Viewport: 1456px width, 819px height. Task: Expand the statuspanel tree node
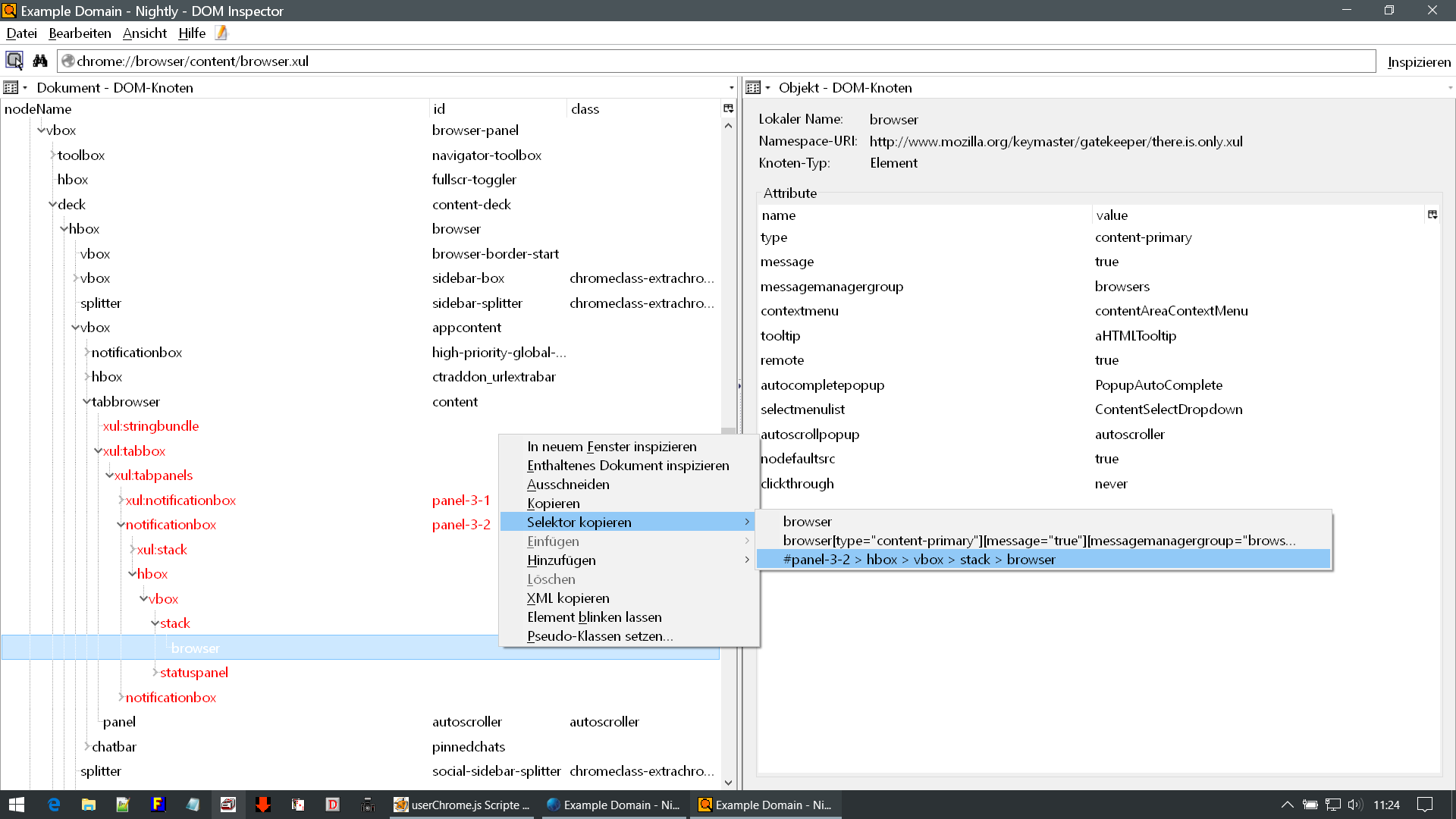tap(155, 673)
